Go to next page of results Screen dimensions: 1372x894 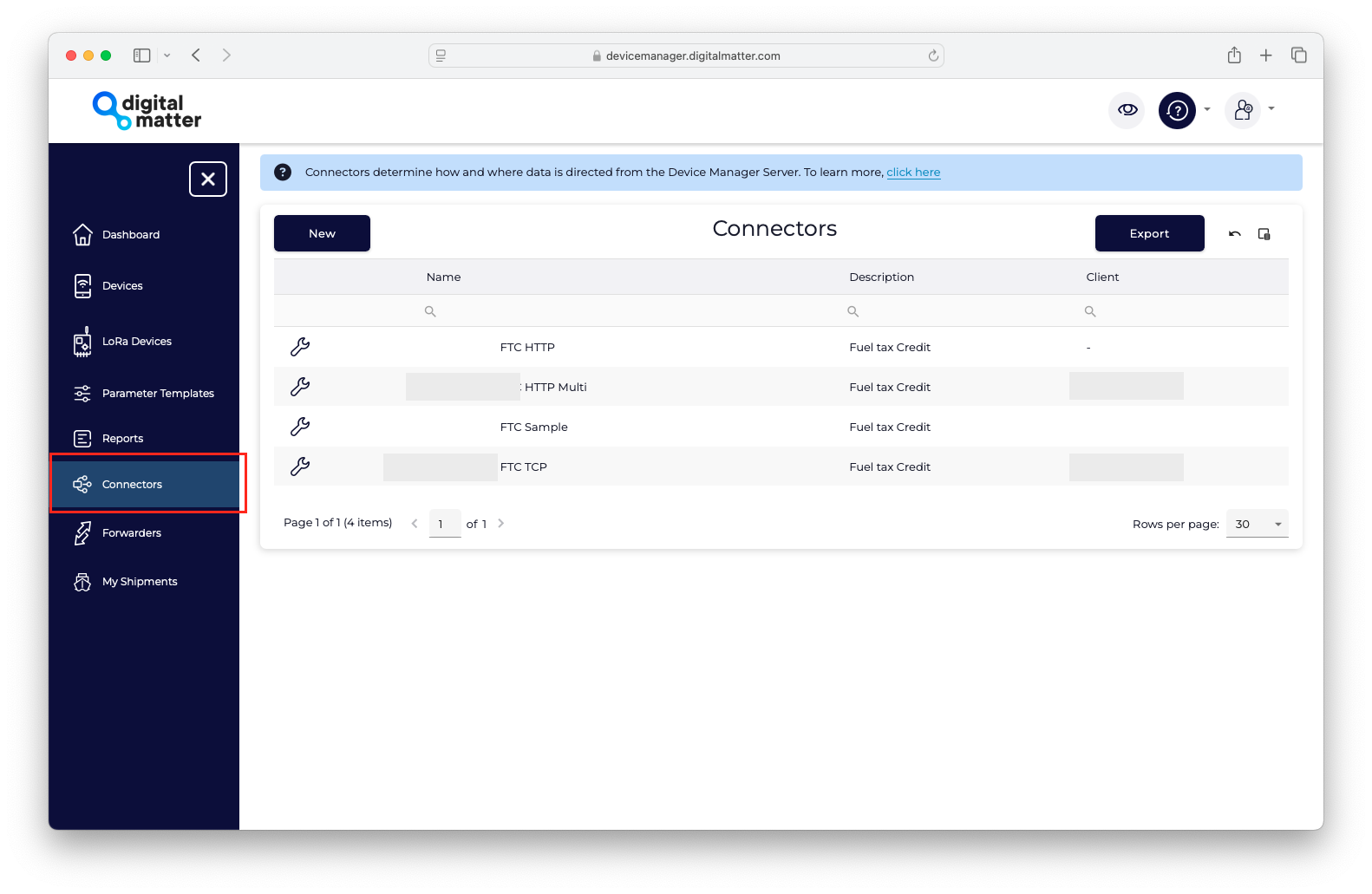point(500,524)
